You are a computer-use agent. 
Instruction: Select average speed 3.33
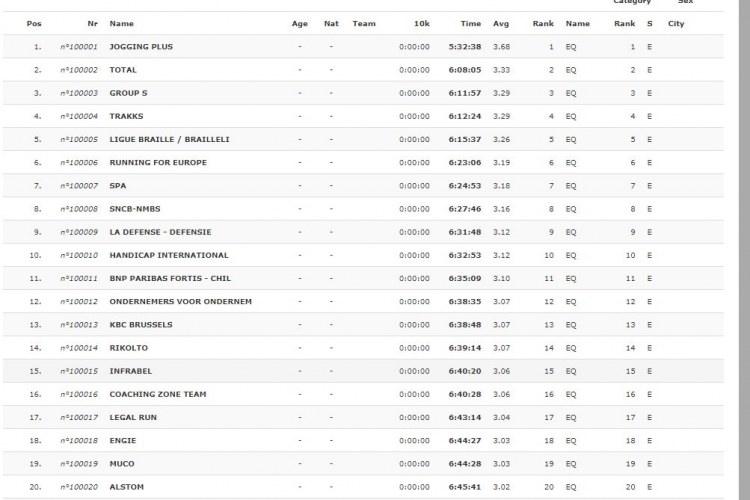pos(501,70)
